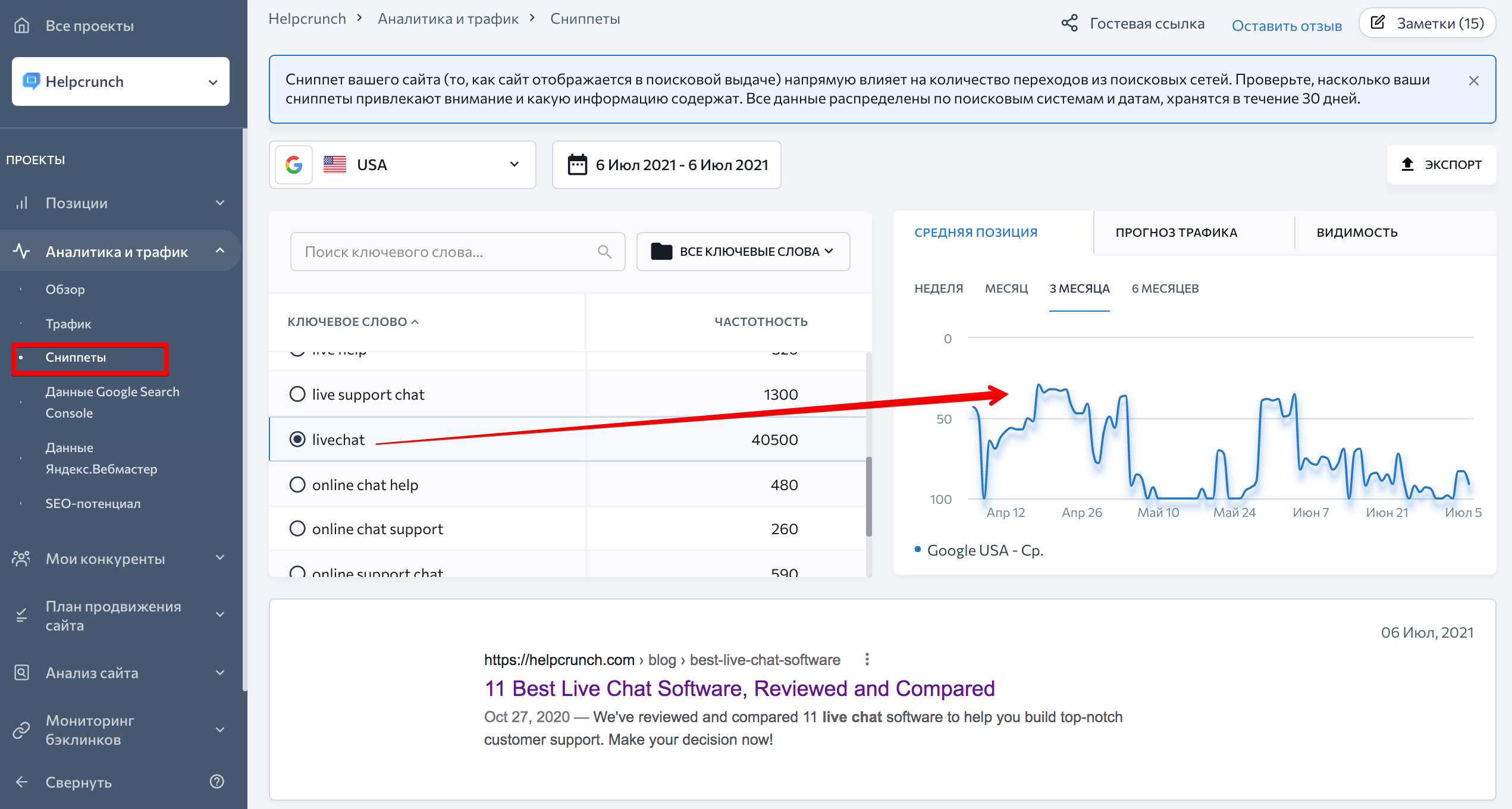Click the people icon for Мои конкуренты
Screen dimensions: 1512x809
[21, 558]
